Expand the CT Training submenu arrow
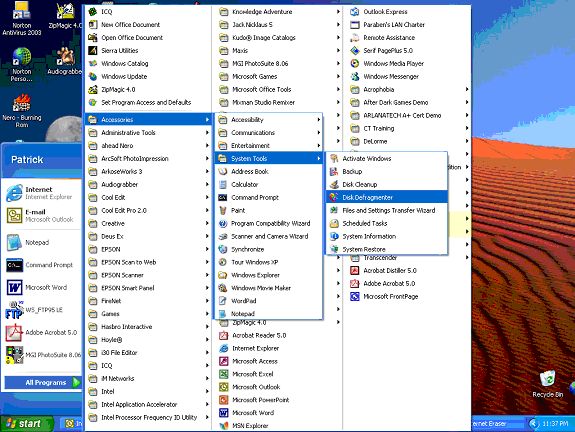 [x=467, y=128]
